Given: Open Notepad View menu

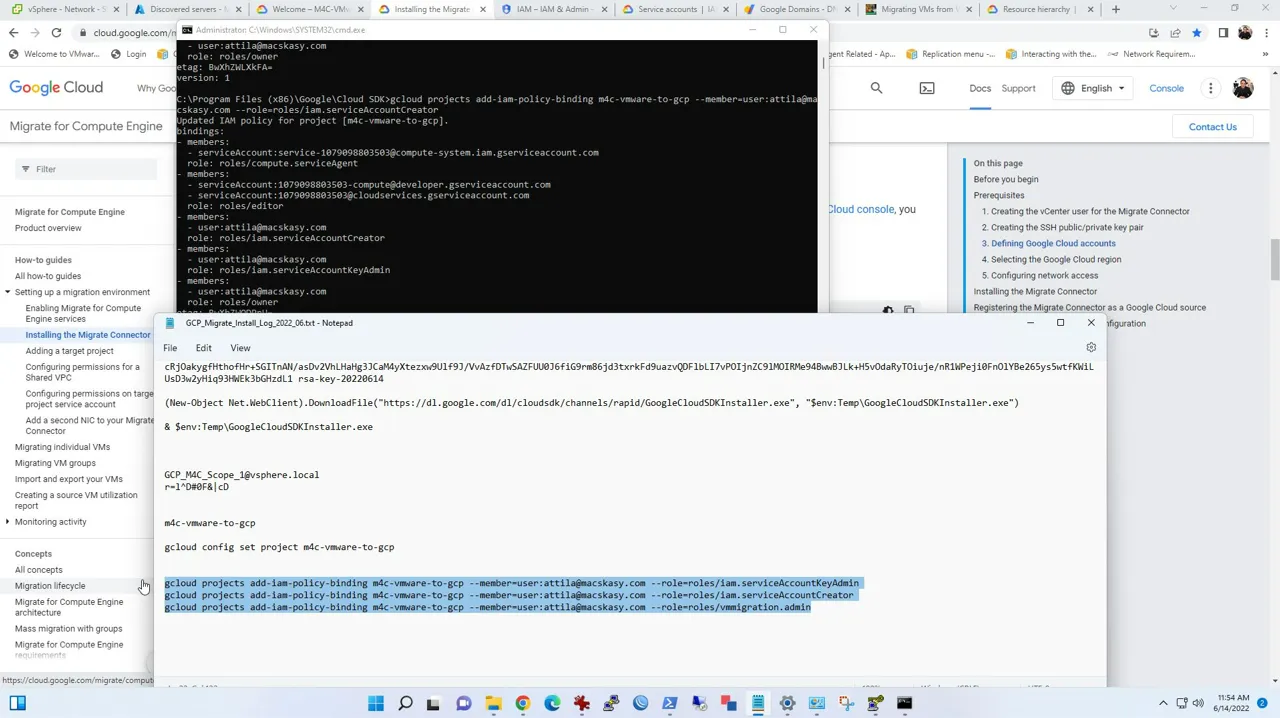Looking at the screenshot, I should tap(240, 348).
